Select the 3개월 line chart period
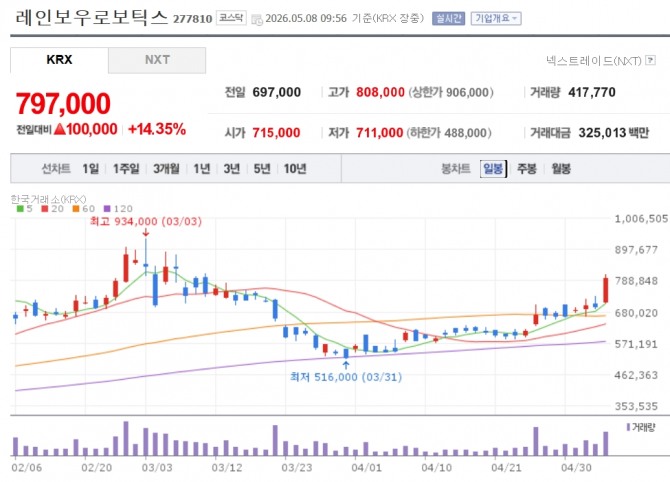 click(x=166, y=169)
